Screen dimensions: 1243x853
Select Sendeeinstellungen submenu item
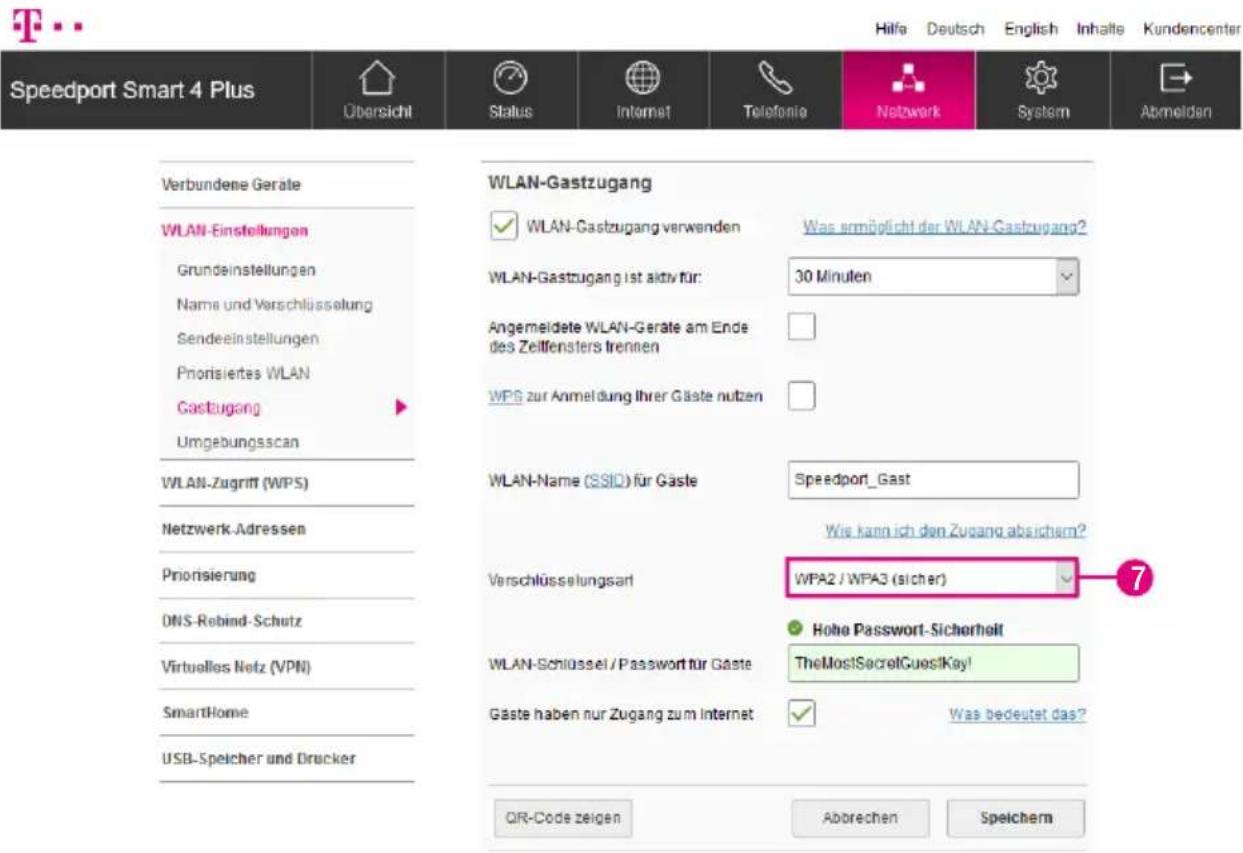coord(248,339)
